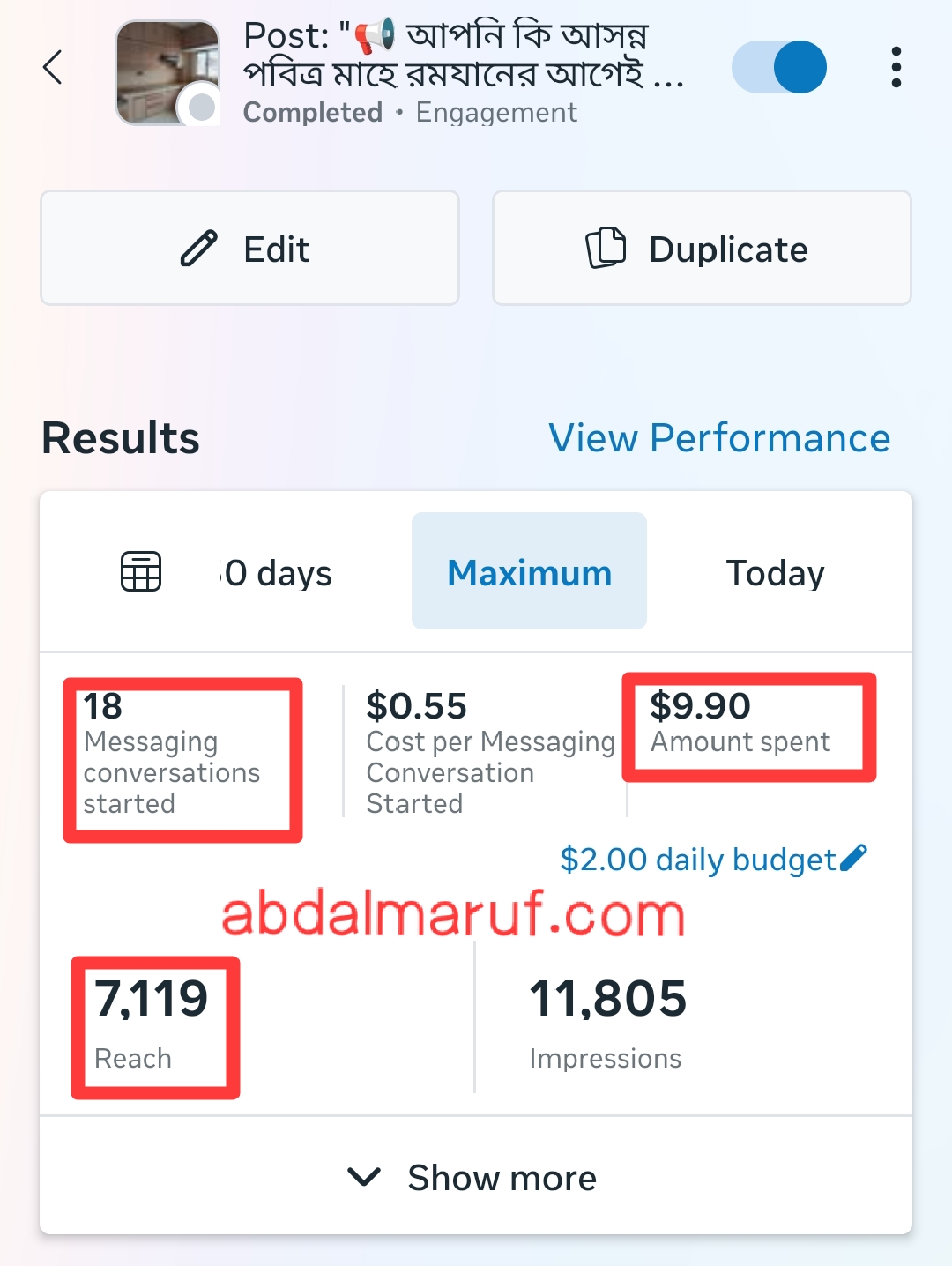
Task: Open the calendar date range icon
Action: (x=141, y=571)
